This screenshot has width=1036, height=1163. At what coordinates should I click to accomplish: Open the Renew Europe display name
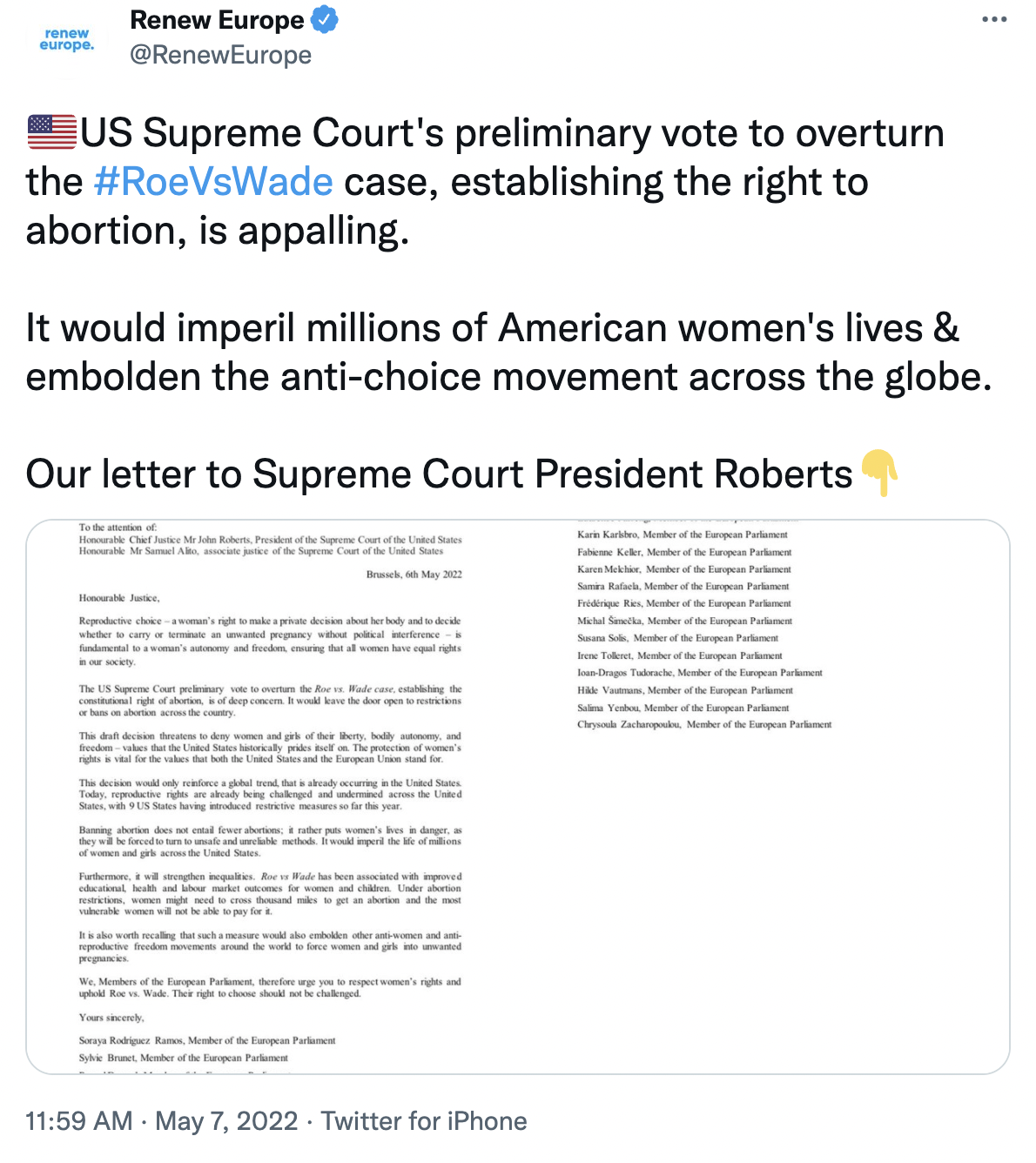tap(217, 19)
